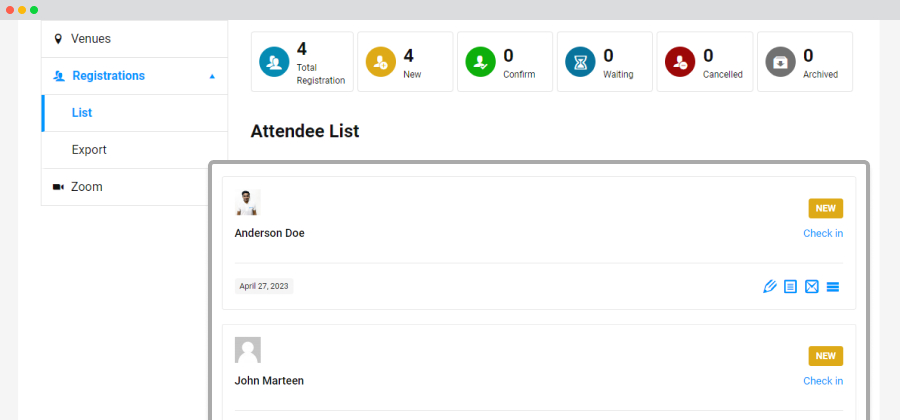
Task: Open the hamburger menu icon in Anderson Doe's card
Action: tap(833, 286)
